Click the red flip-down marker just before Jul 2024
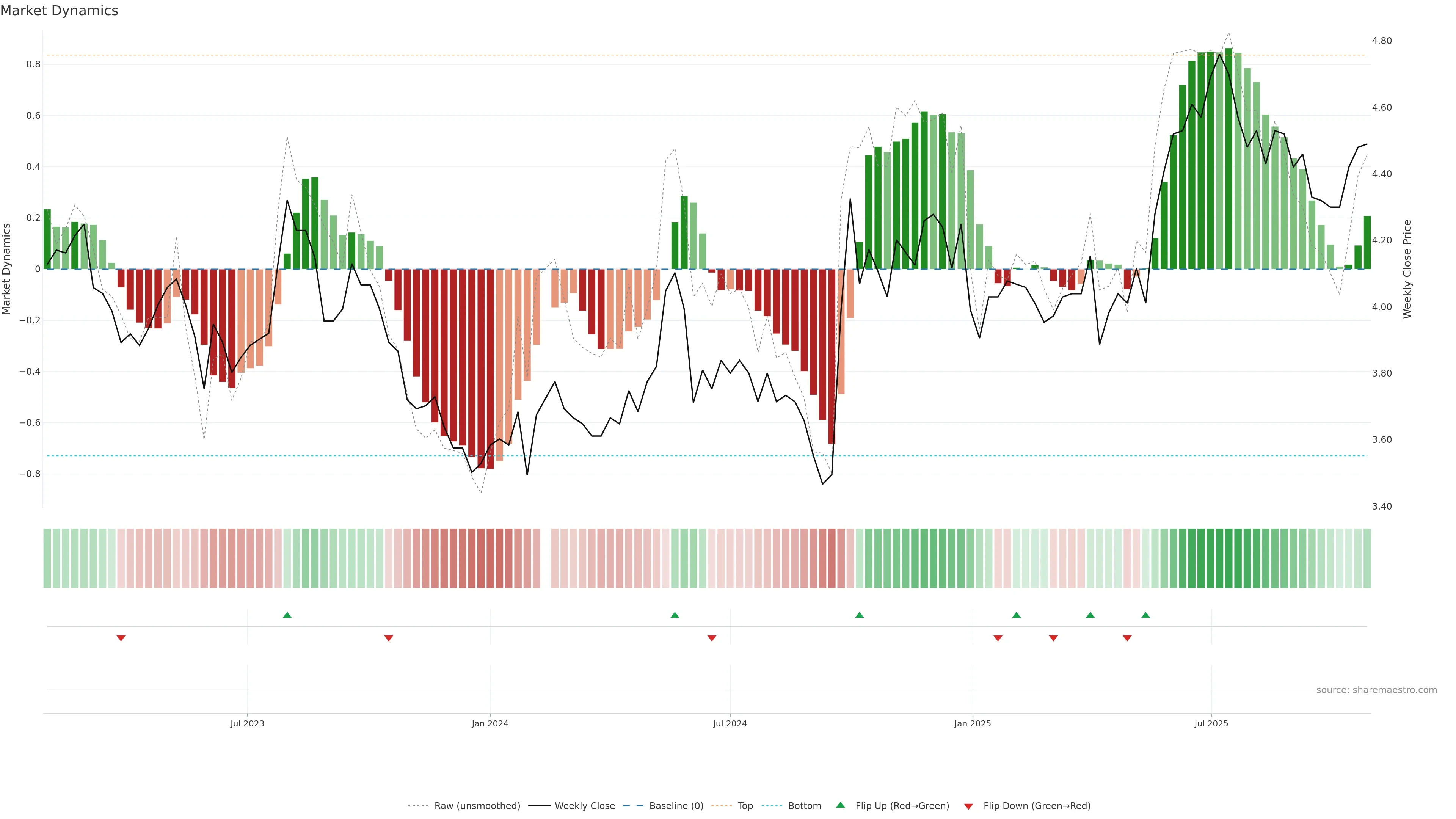The height and width of the screenshot is (819, 1456). pyautogui.click(x=712, y=638)
